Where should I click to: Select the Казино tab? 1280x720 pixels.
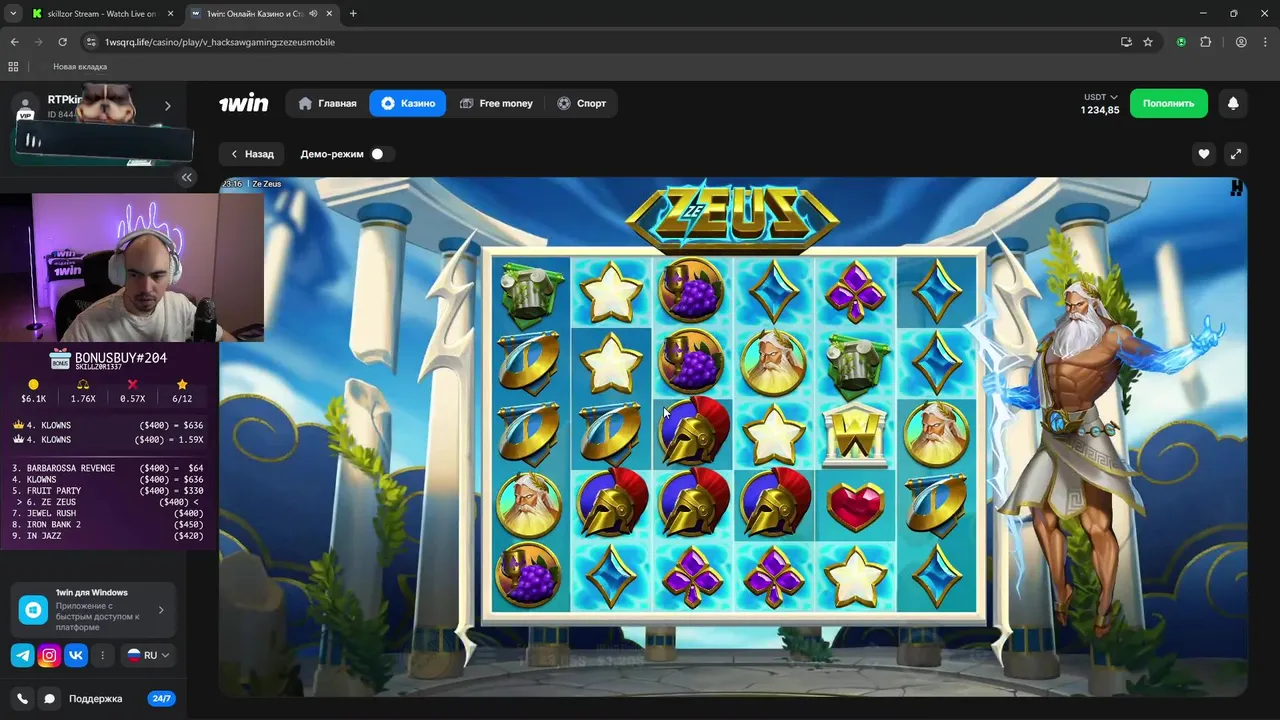coord(407,103)
